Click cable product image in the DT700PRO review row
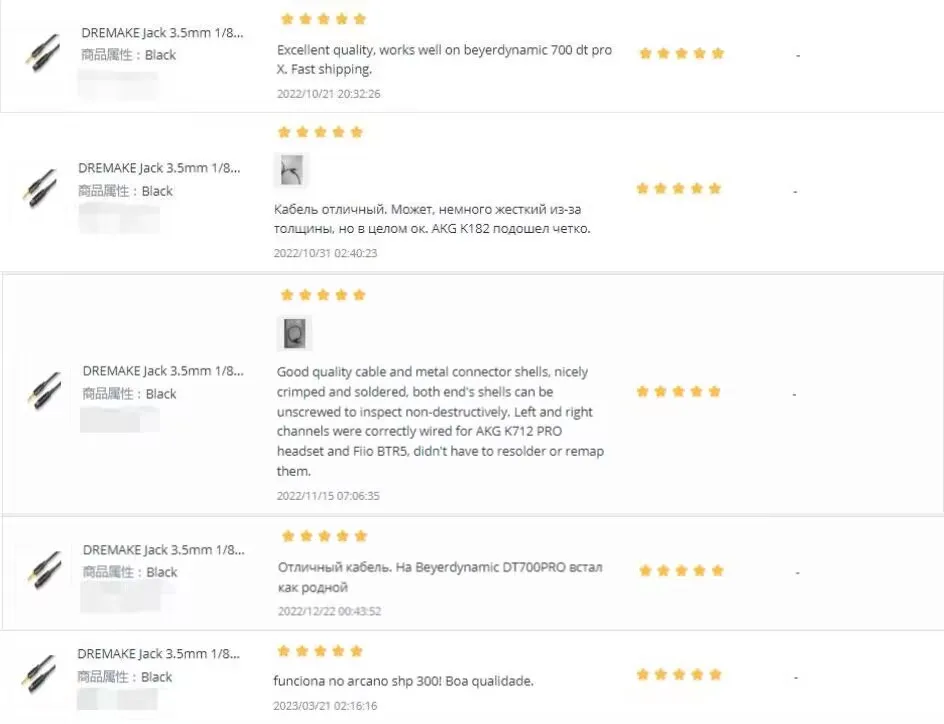This screenshot has width=944, height=724. pyautogui.click(x=43, y=568)
